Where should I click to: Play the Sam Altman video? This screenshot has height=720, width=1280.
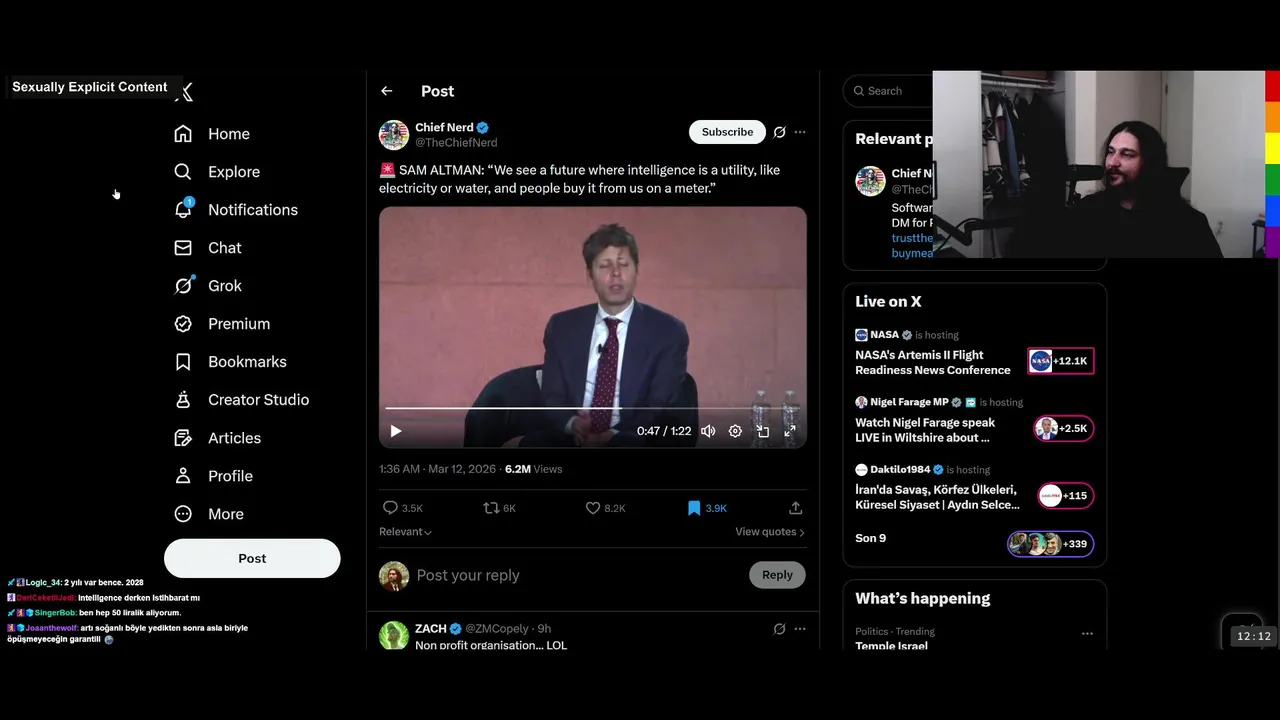pos(396,431)
